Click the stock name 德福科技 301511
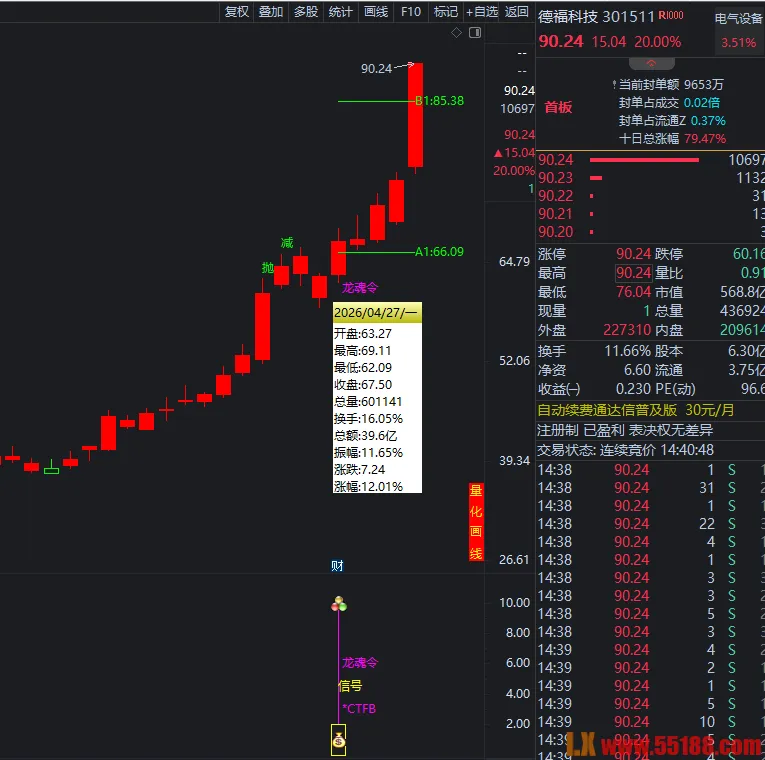 [x=596, y=17]
